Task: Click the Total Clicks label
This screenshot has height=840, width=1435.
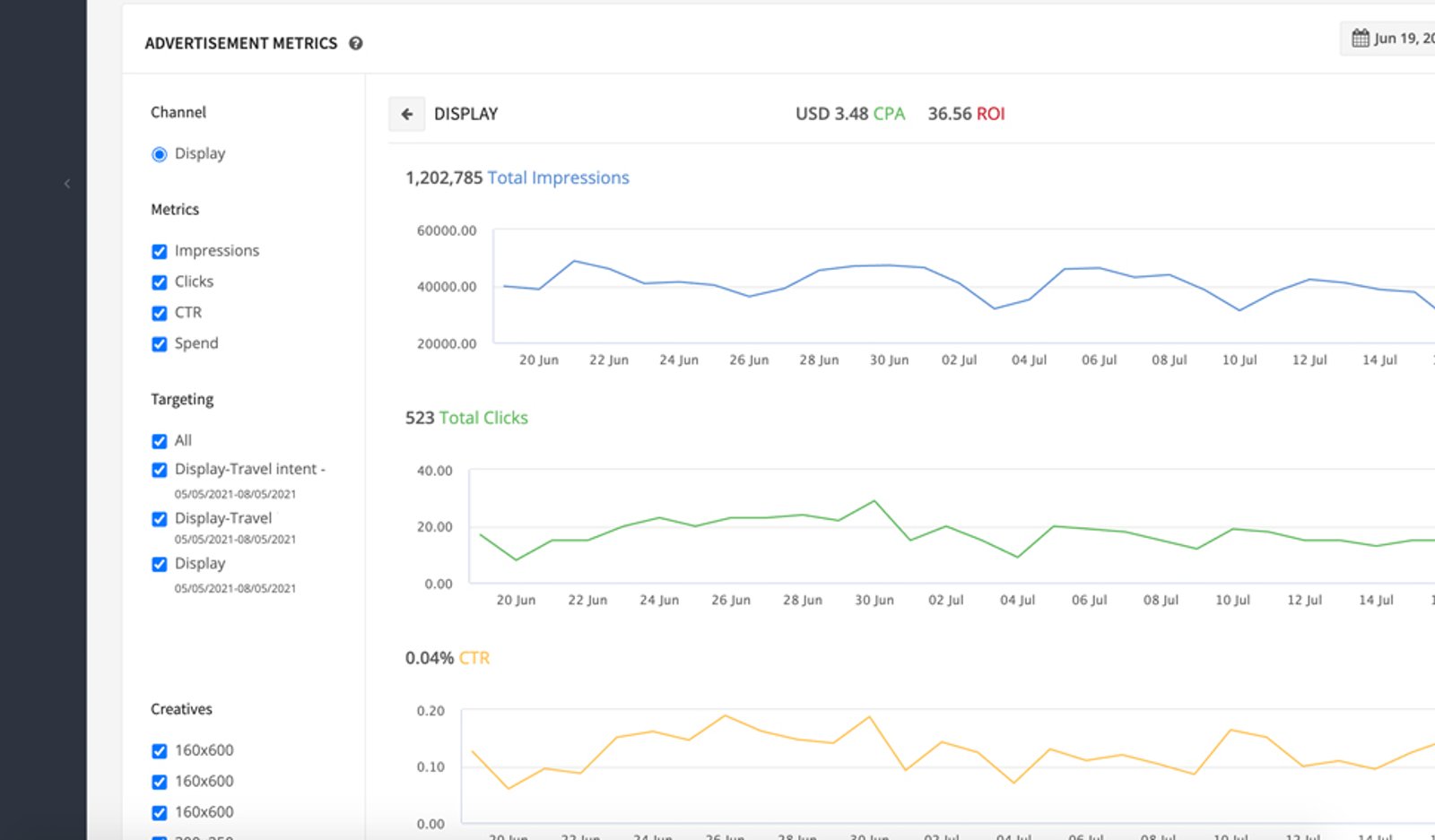Action: (483, 418)
